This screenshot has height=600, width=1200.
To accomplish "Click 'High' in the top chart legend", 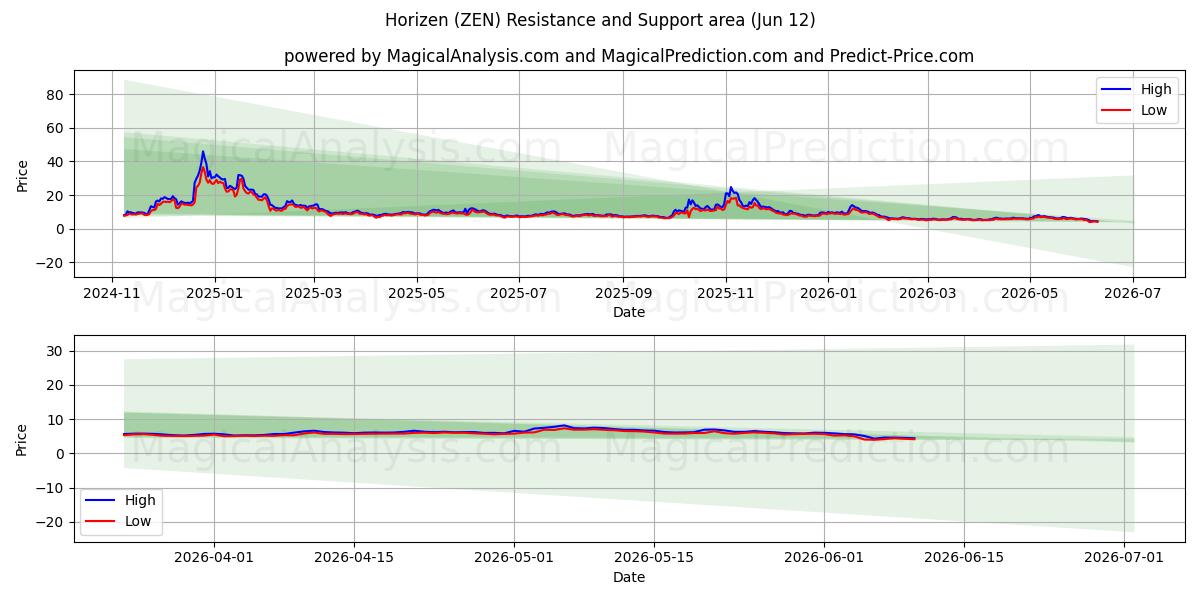I will pyautogui.click(x=1156, y=89).
